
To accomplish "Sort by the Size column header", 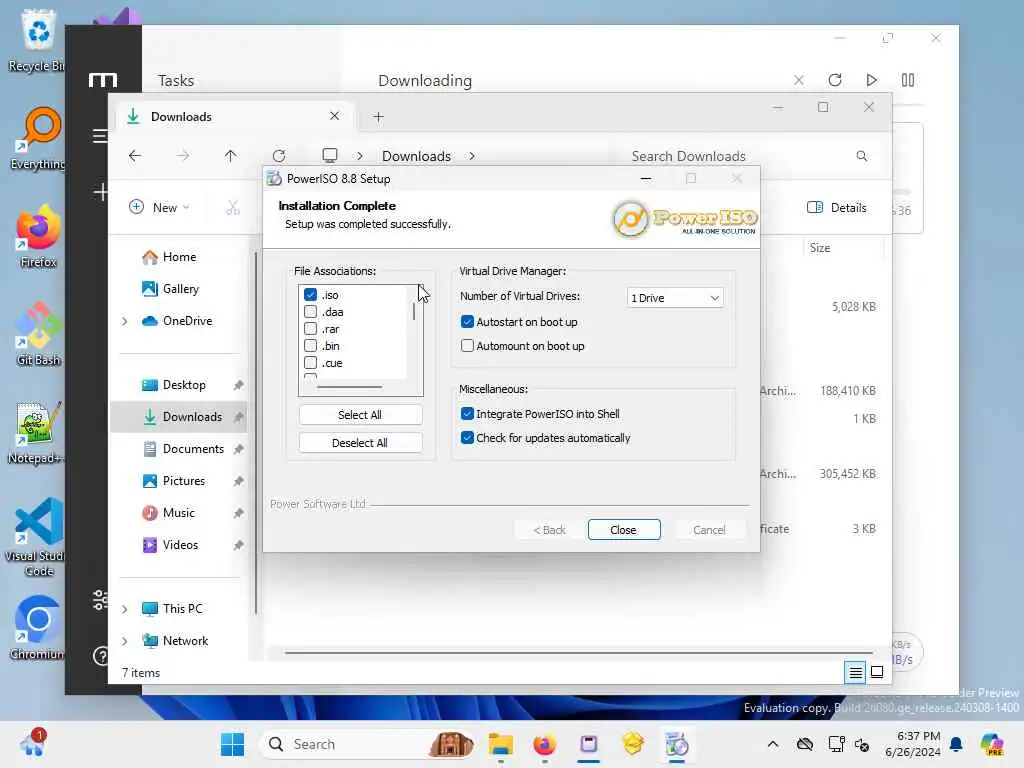I will 820,248.
